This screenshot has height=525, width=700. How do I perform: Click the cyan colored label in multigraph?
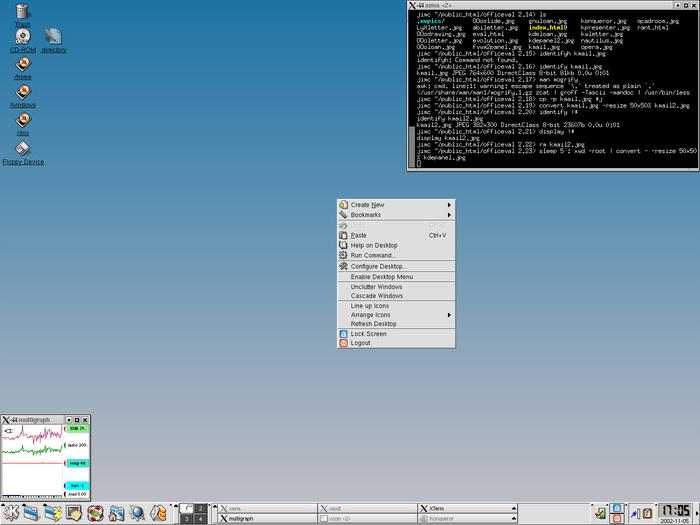[77, 485]
